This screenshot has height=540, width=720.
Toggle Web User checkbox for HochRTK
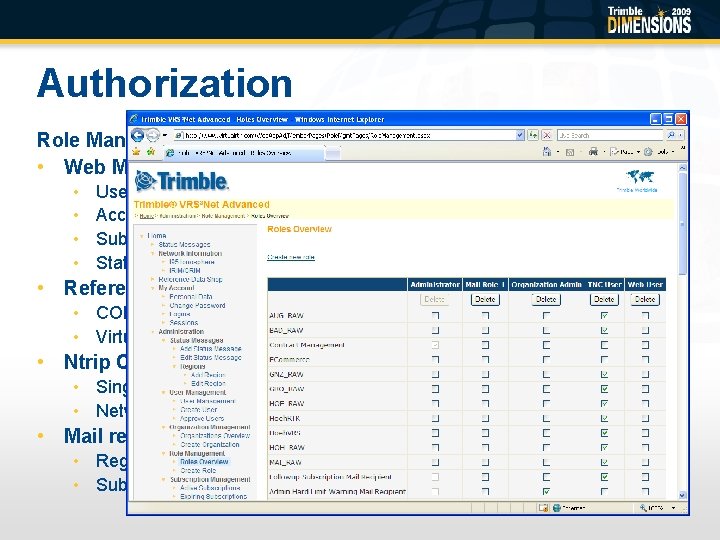coord(645,418)
